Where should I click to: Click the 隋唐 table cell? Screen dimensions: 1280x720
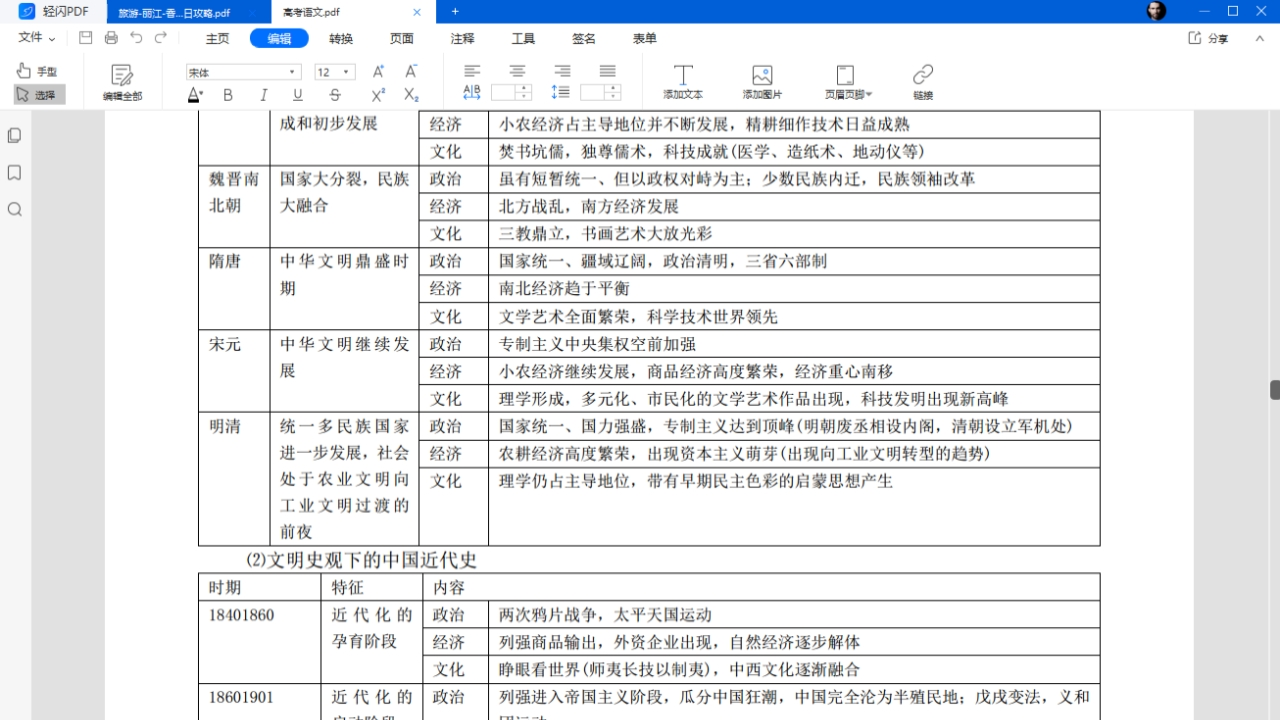[x=234, y=289]
